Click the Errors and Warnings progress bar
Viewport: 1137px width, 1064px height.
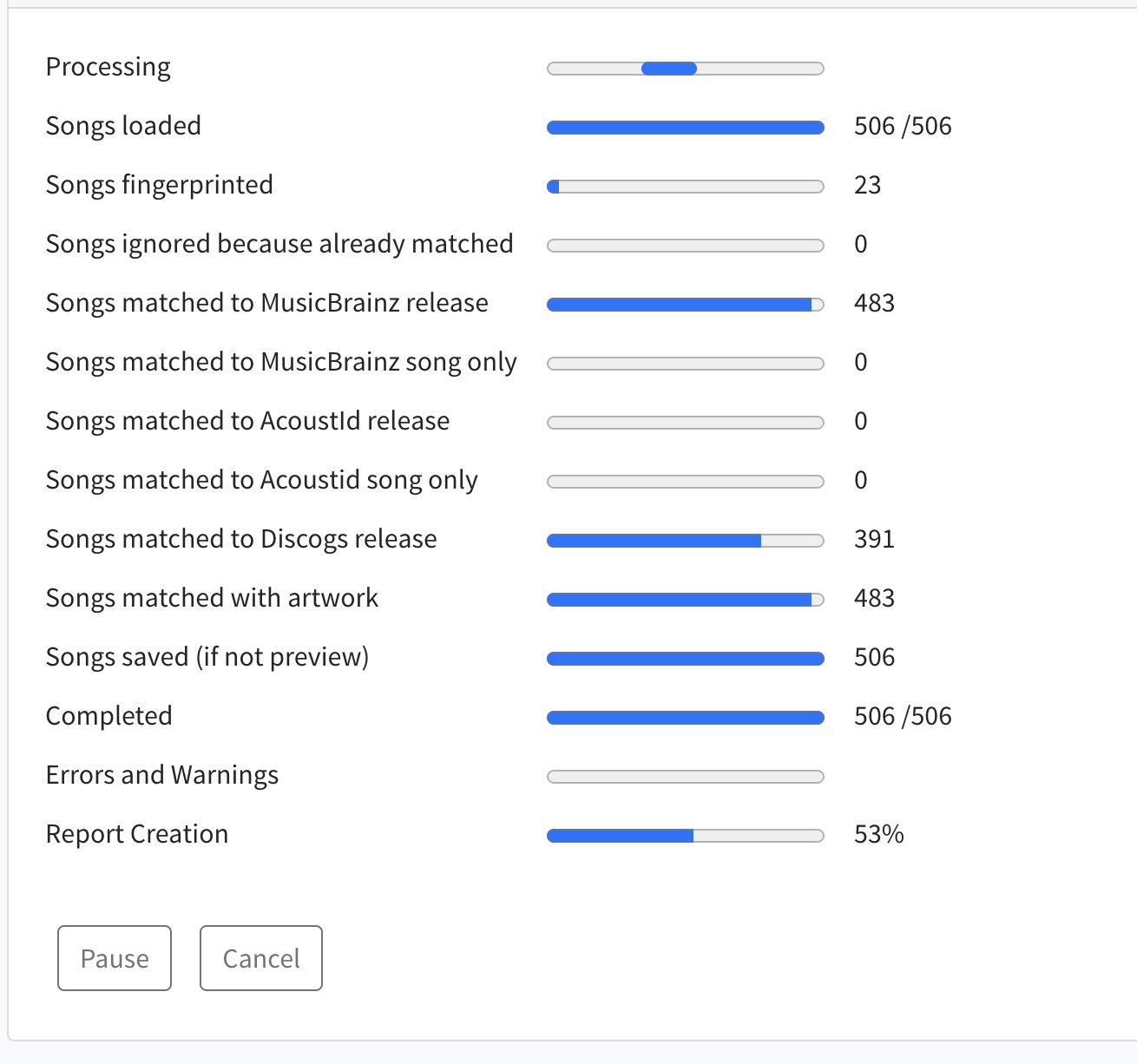[686, 777]
